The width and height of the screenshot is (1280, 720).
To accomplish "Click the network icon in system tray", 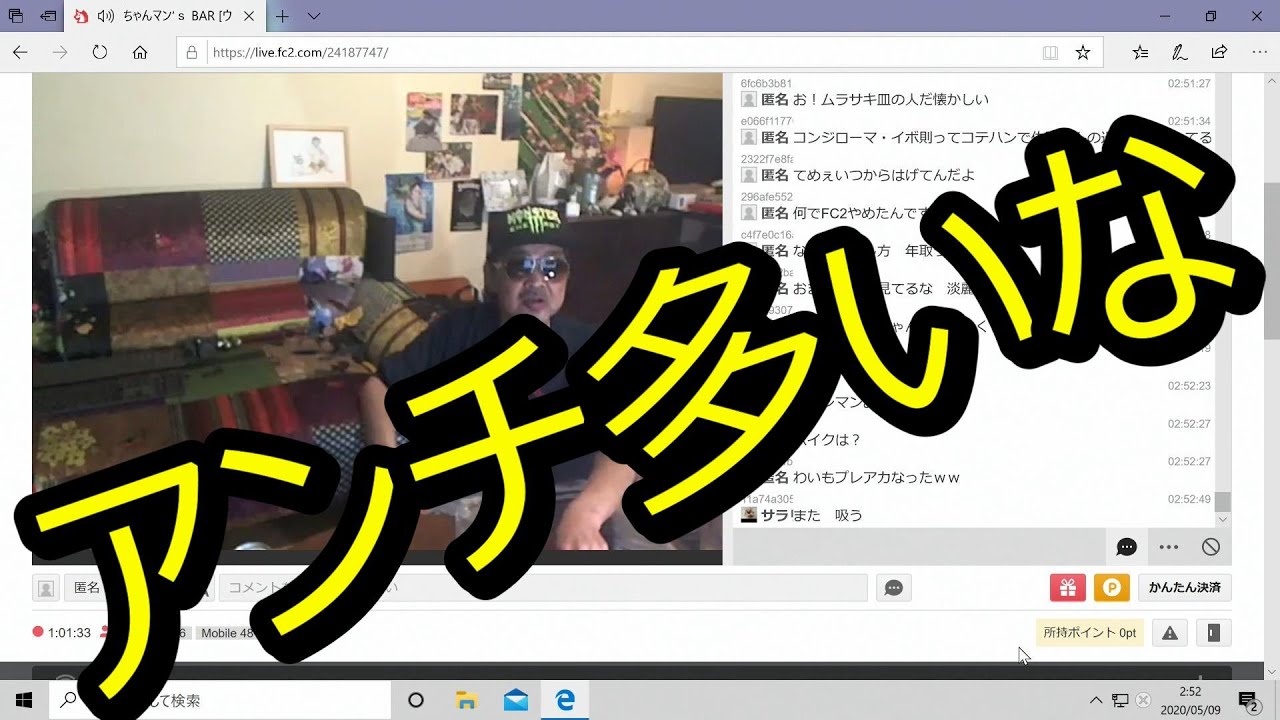I will (1121, 700).
